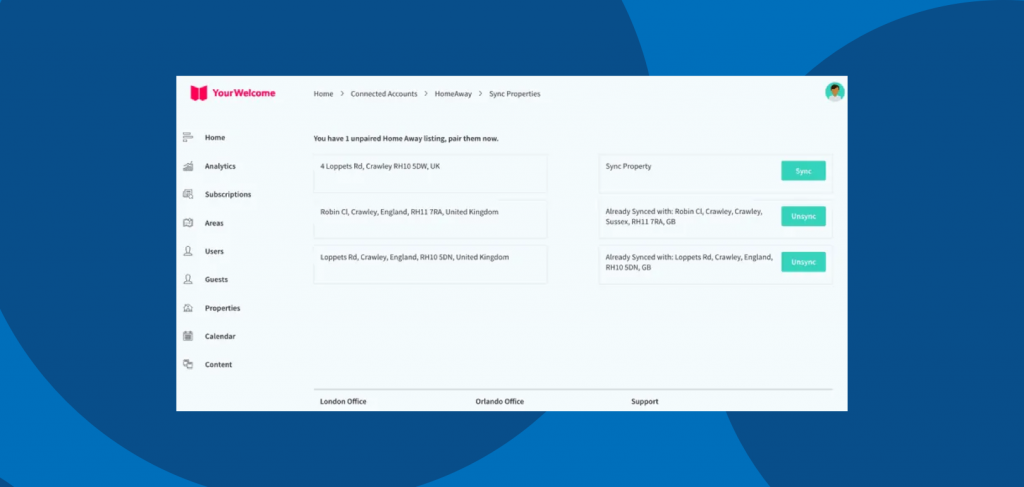Image resolution: width=1024 pixels, height=487 pixels.
Task: Click the Home sidebar icon
Action: coord(187,137)
